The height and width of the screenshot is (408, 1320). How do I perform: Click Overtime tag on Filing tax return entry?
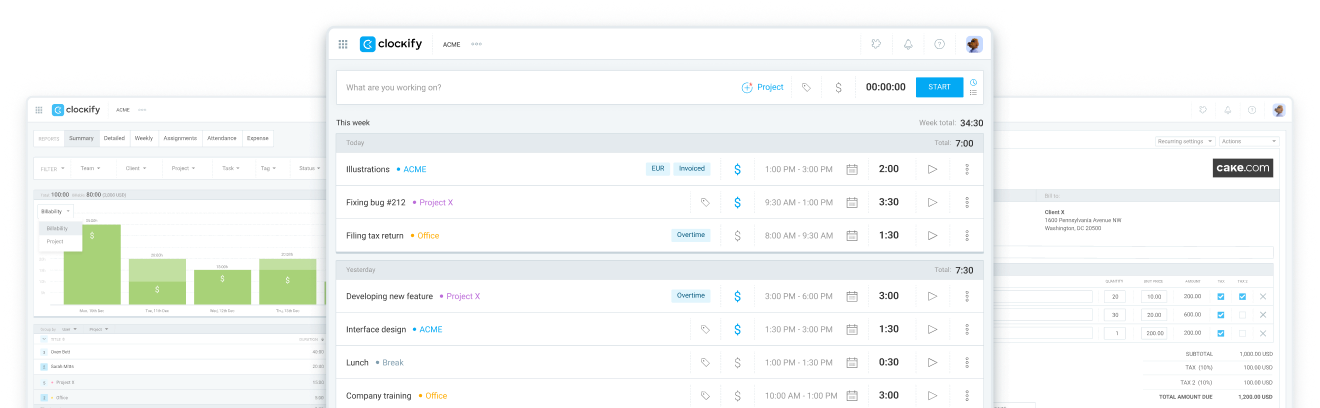691,235
